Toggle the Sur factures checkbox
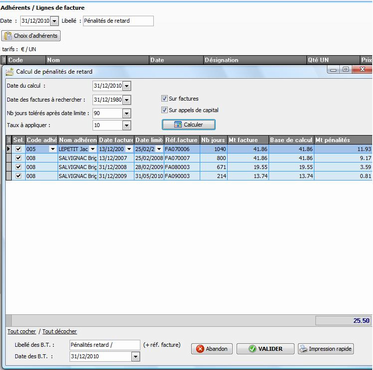Viewport: 373px width, 370px height. (x=164, y=99)
